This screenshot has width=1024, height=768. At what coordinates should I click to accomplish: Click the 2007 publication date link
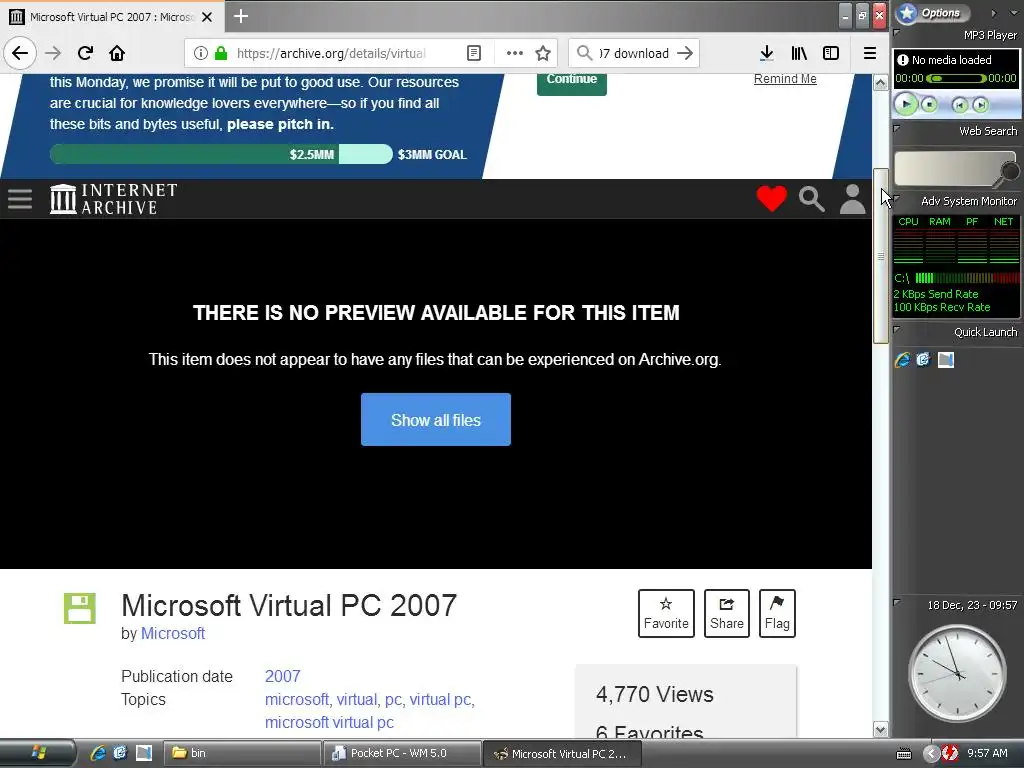[282, 677]
